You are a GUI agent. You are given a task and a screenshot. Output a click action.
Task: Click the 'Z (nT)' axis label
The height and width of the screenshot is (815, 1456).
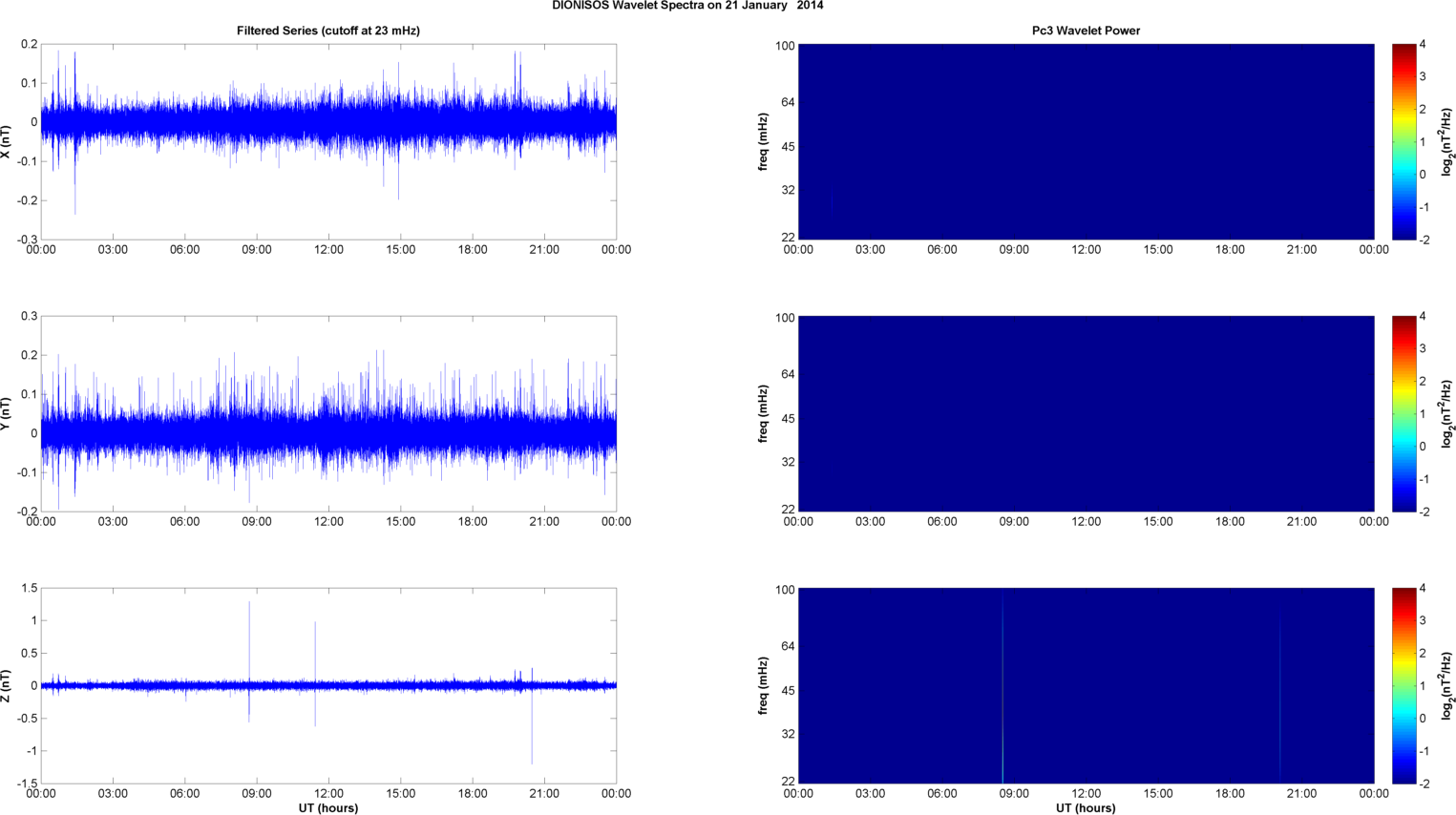(x=7, y=685)
